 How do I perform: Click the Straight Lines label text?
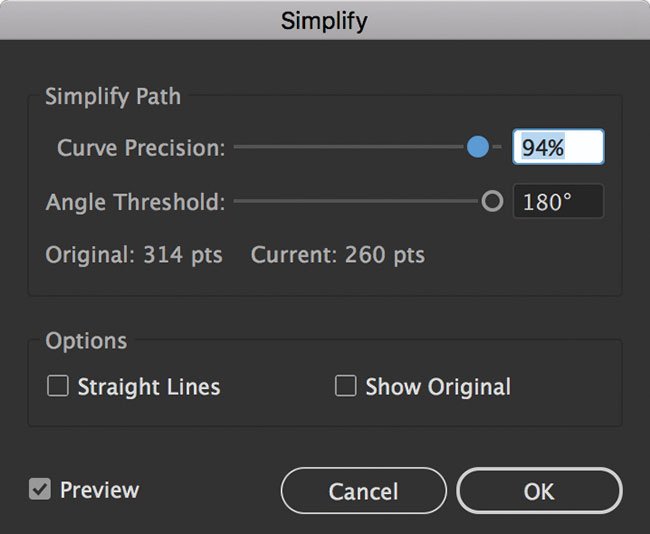pyautogui.click(x=149, y=387)
